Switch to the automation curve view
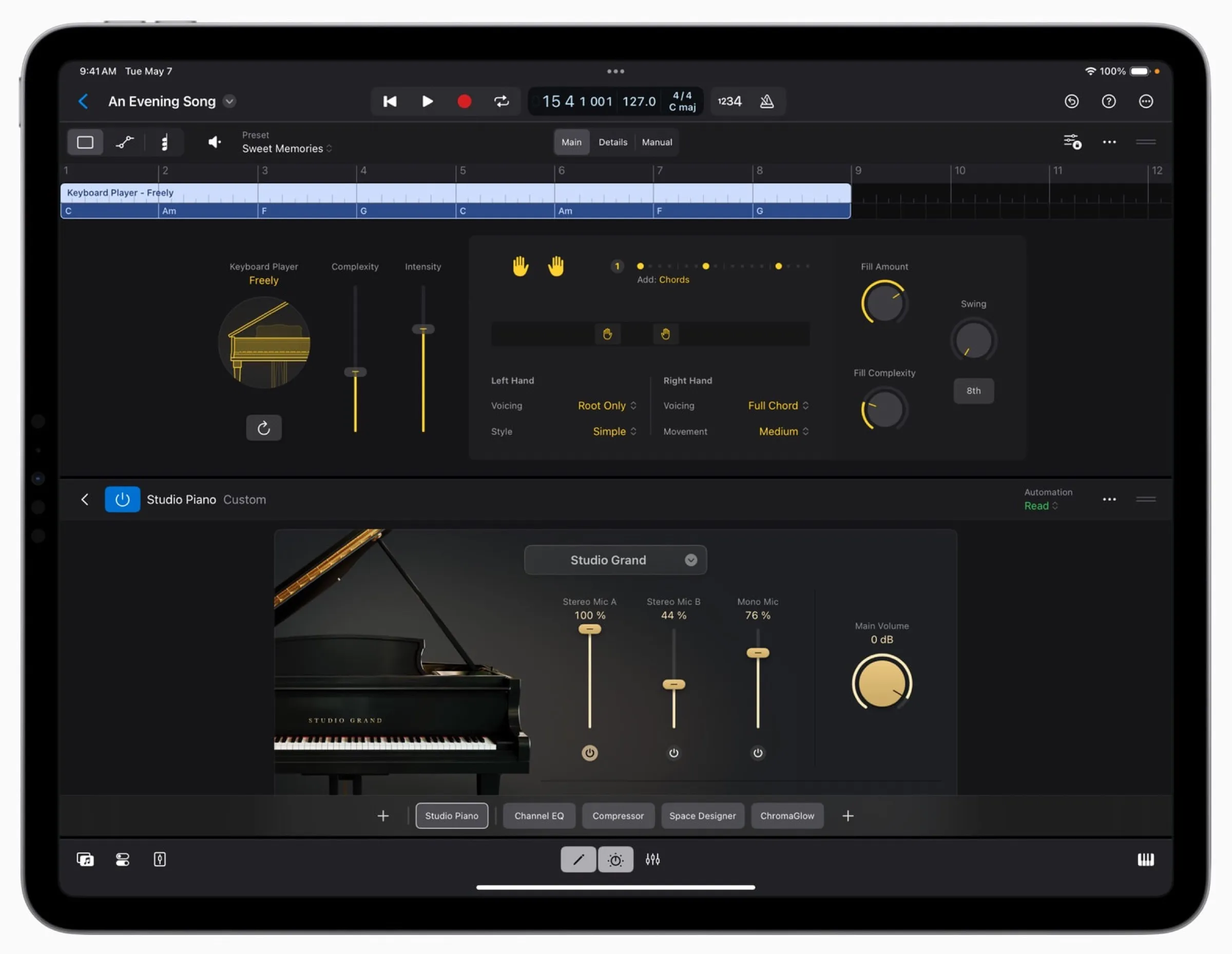Image resolution: width=1232 pixels, height=954 pixels. [x=124, y=142]
